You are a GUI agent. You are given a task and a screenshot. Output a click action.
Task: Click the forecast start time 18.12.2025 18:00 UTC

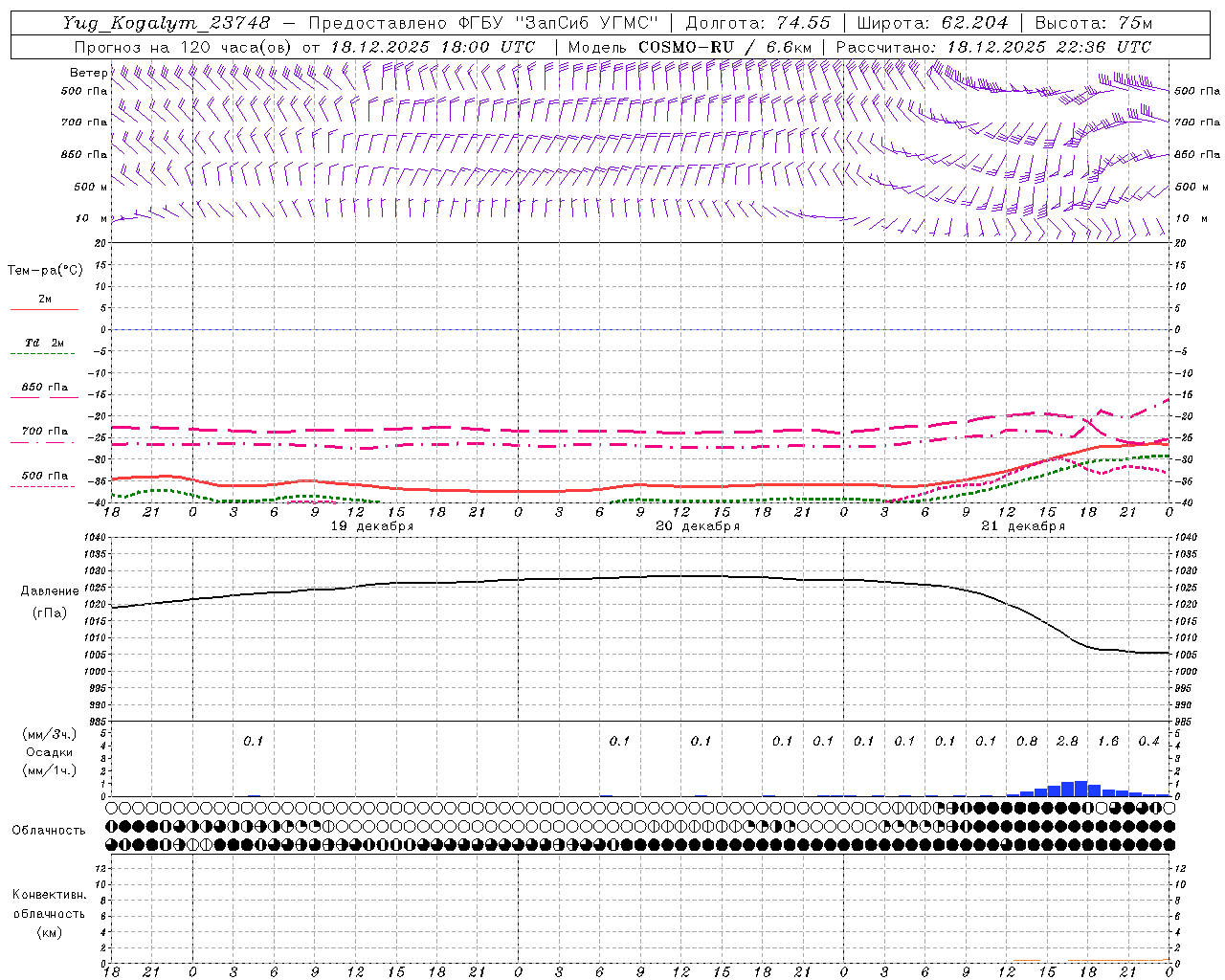coord(433,47)
